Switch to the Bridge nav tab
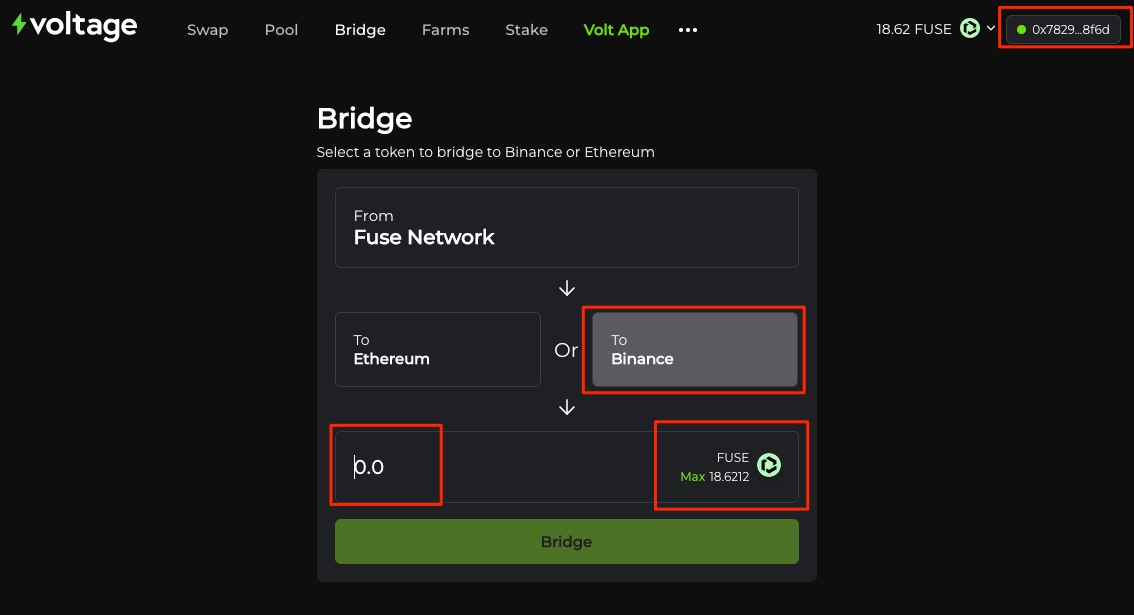The width and height of the screenshot is (1134, 615). point(360,30)
